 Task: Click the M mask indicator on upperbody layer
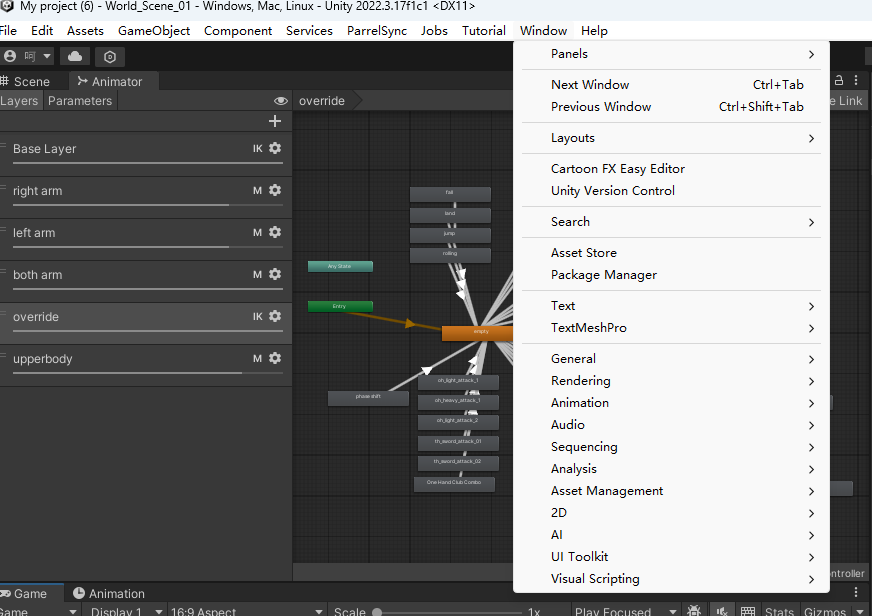(257, 359)
